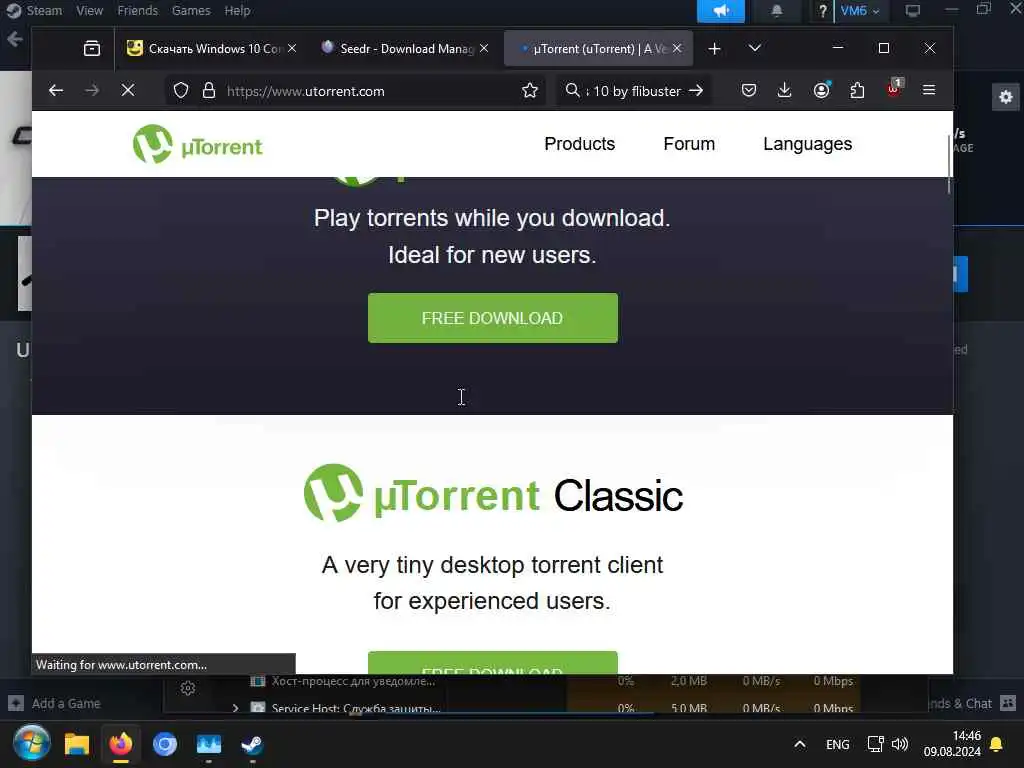Click the µTorrent header logo

pos(198,144)
